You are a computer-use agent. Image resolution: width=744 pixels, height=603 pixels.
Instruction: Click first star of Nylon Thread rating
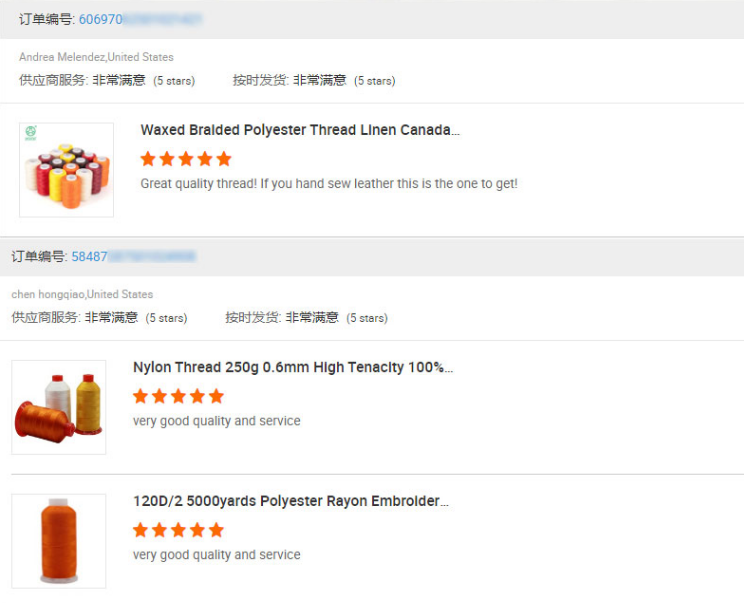click(x=141, y=396)
